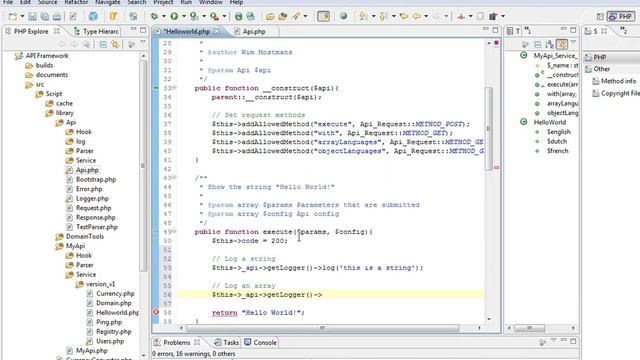
Task: Open the Run dropdown arrow
Action: tap(183, 16)
